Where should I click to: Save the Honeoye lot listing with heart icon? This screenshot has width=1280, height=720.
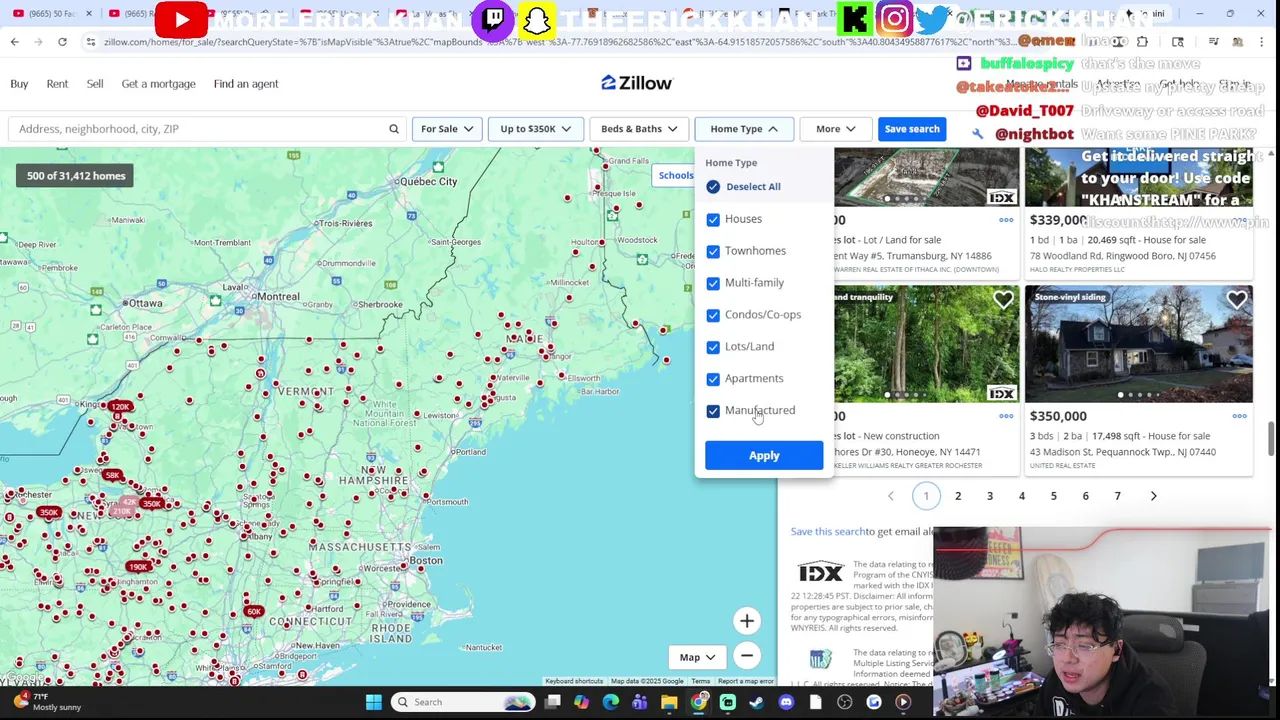pos(1003,300)
